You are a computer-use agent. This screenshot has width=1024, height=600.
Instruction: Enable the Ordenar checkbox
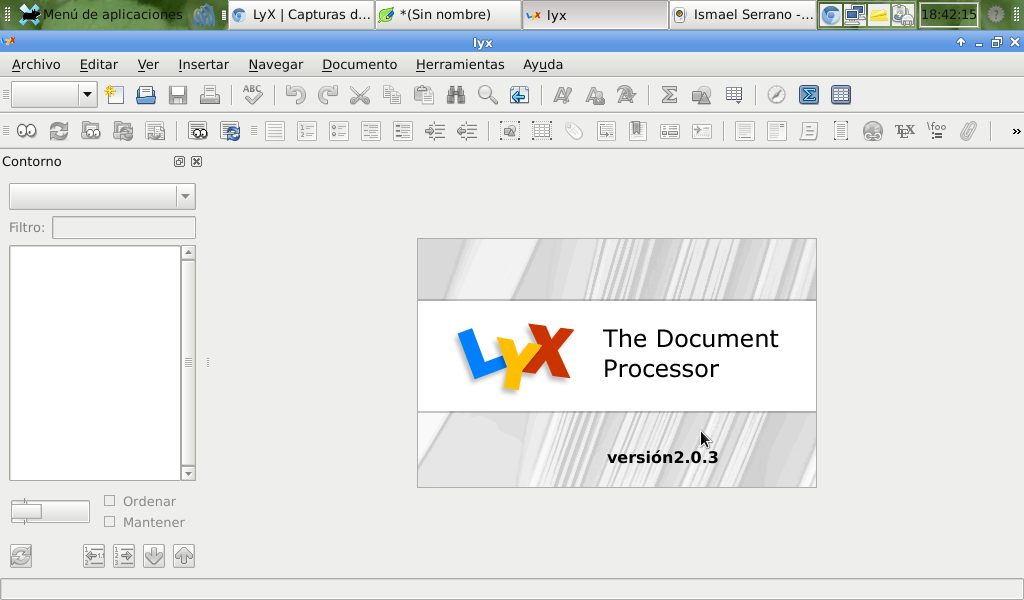(110, 501)
